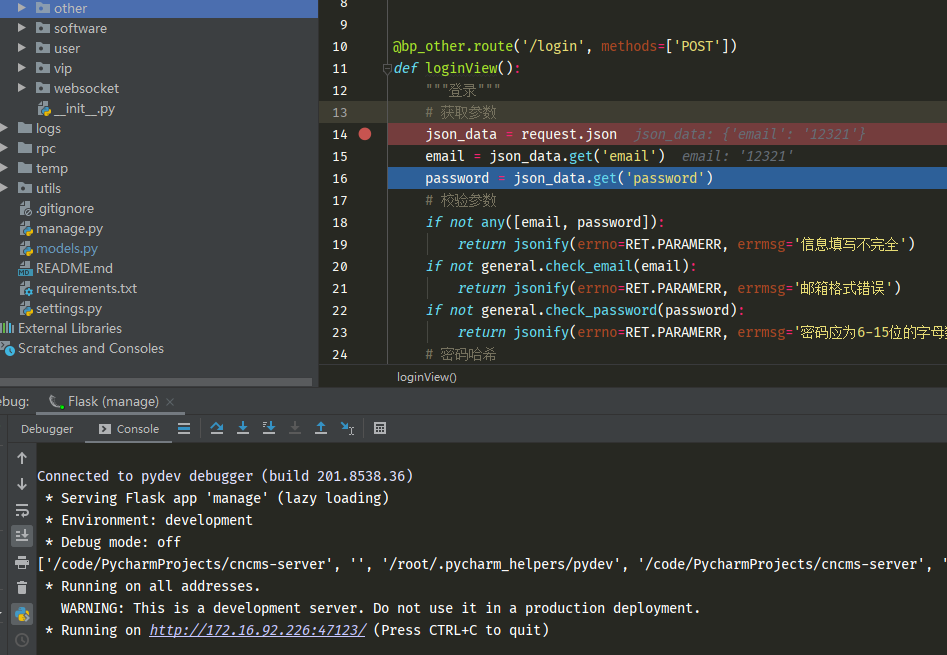Open http://172.16.92.226:47123/ link
This screenshot has width=947, height=655.
[257, 630]
